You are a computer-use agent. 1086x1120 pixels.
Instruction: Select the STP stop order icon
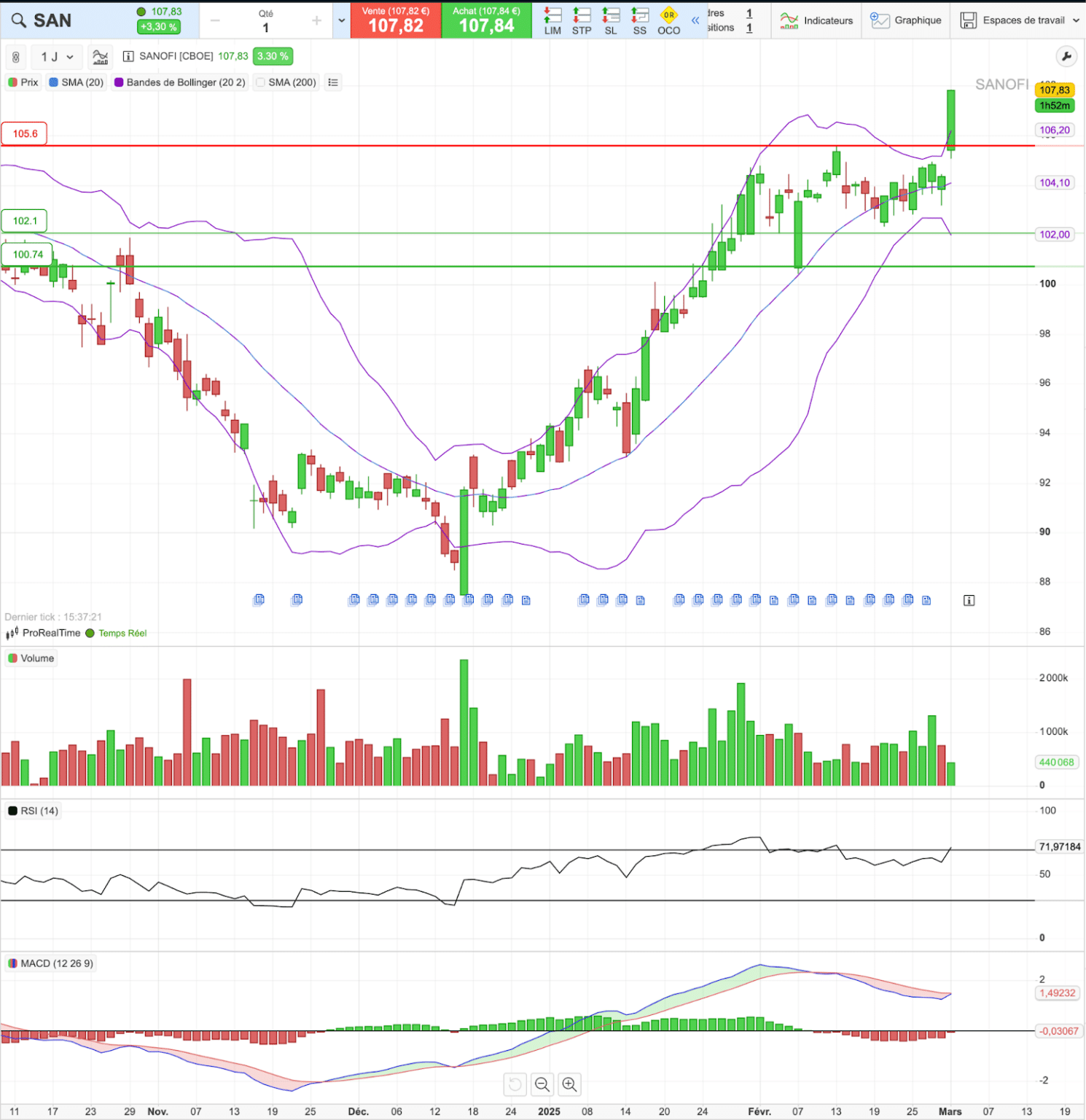(582, 20)
